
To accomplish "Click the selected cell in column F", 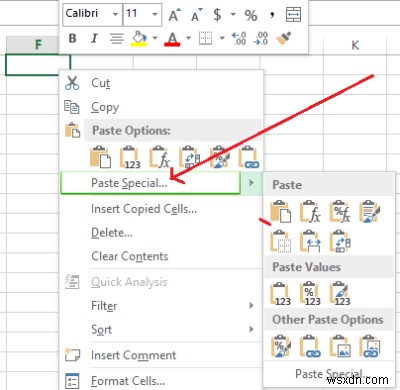I will (38, 65).
